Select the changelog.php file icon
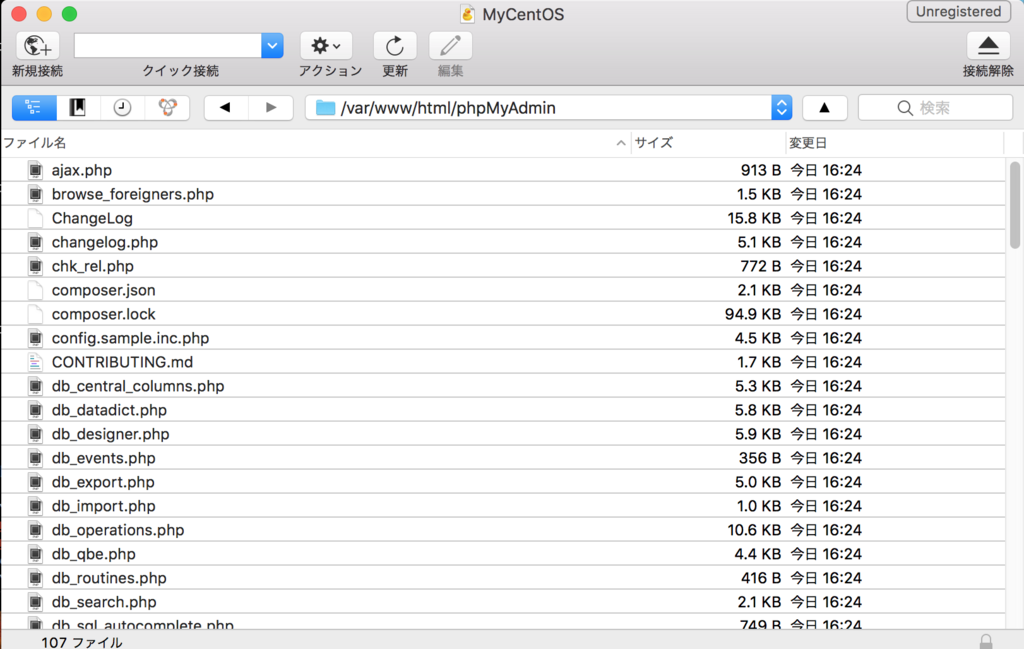Viewport: 1024px width, 649px height. click(35, 242)
